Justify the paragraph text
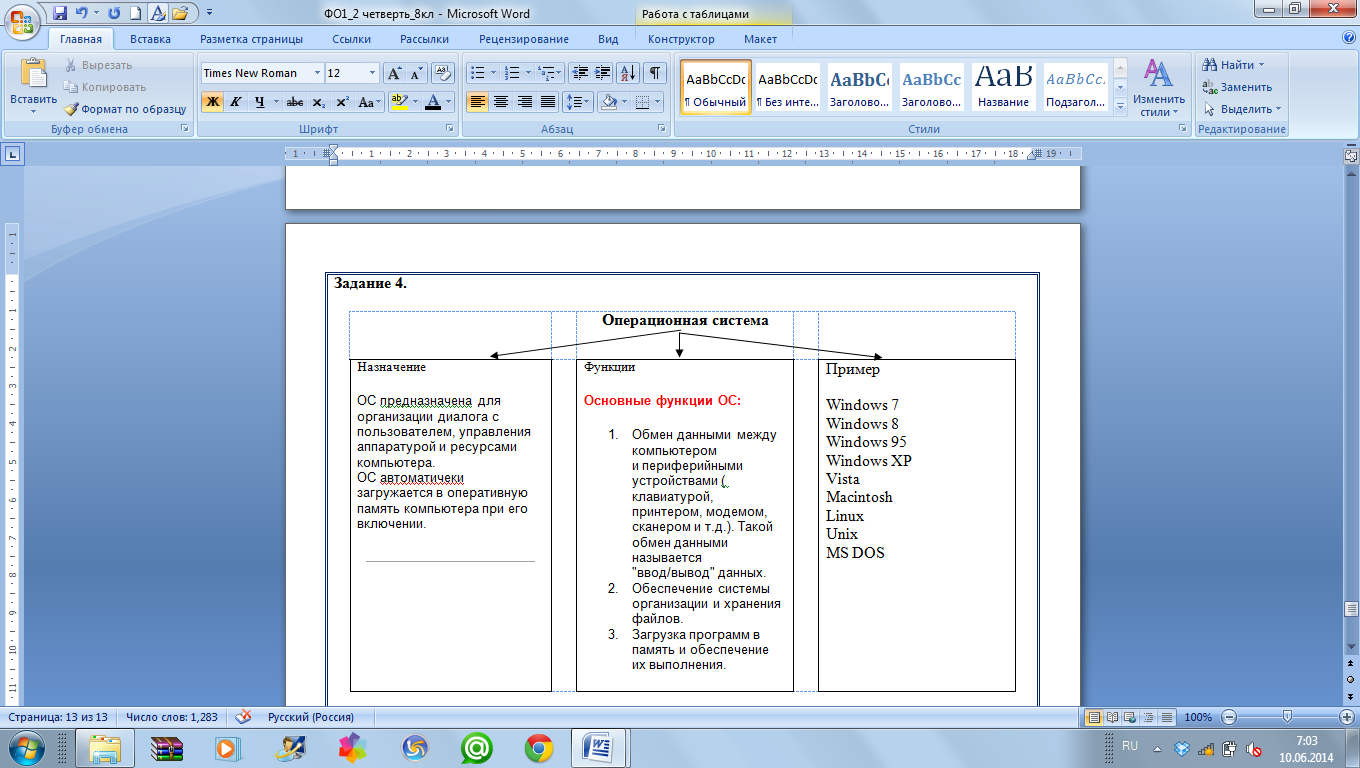This screenshot has width=1360, height=768. pyautogui.click(x=548, y=102)
